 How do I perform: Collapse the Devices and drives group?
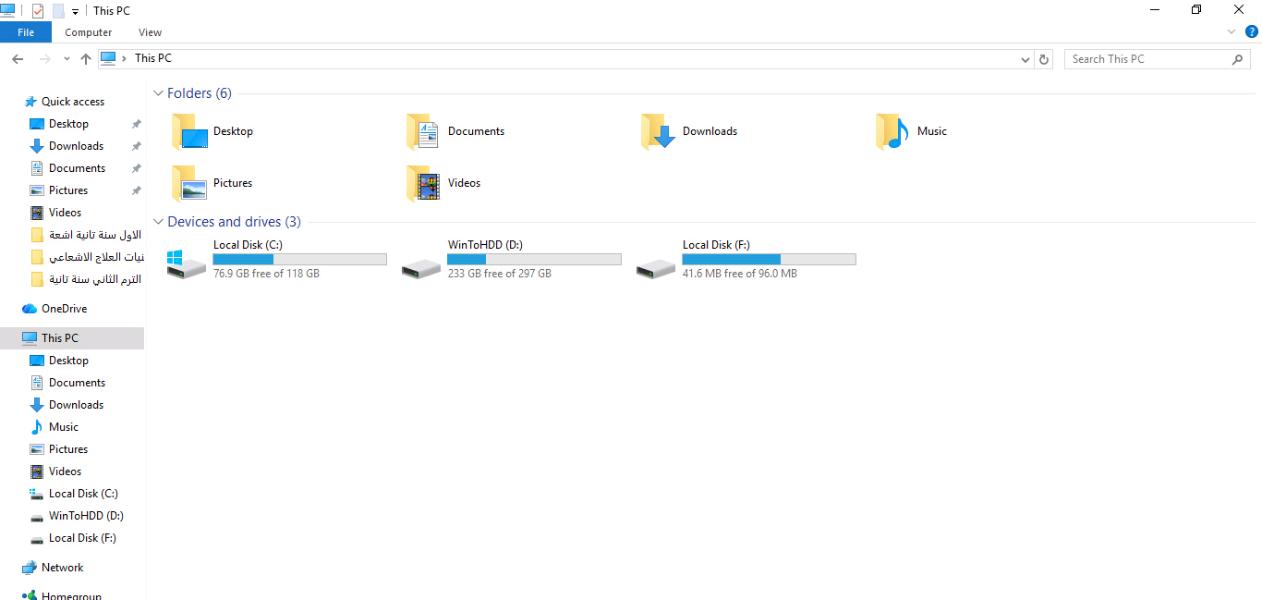(158, 222)
